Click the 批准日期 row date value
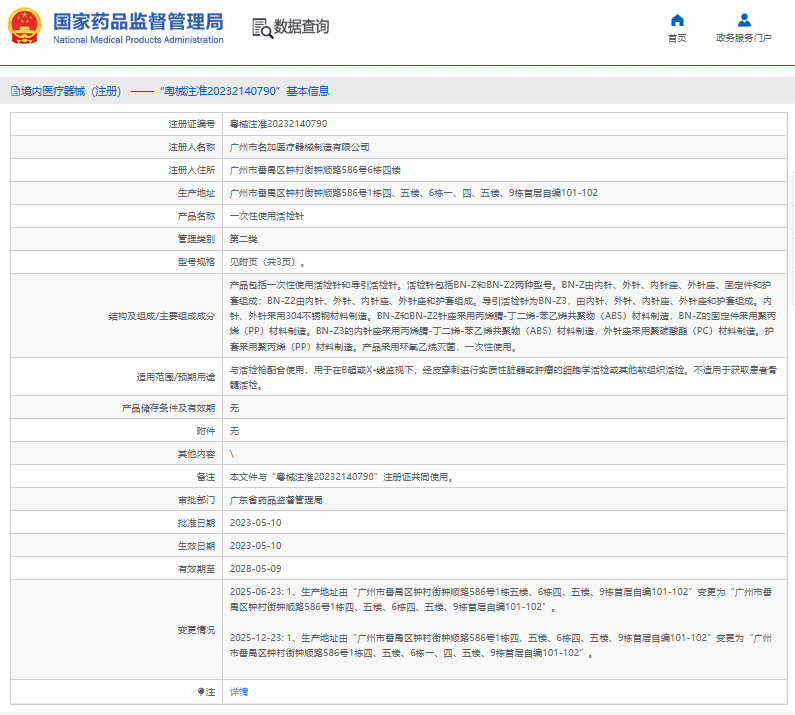This screenshot has height=715, width=795. (255, 522)
